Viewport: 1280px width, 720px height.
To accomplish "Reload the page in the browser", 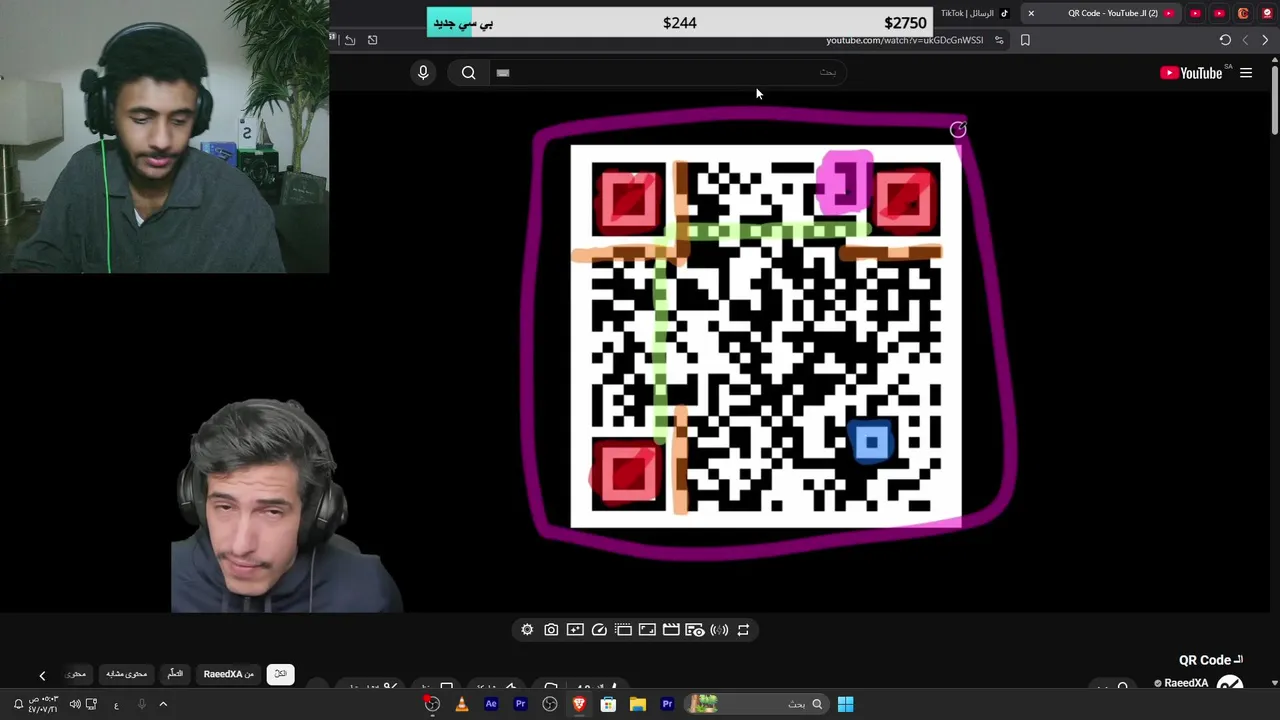I will click(1225, 40).
